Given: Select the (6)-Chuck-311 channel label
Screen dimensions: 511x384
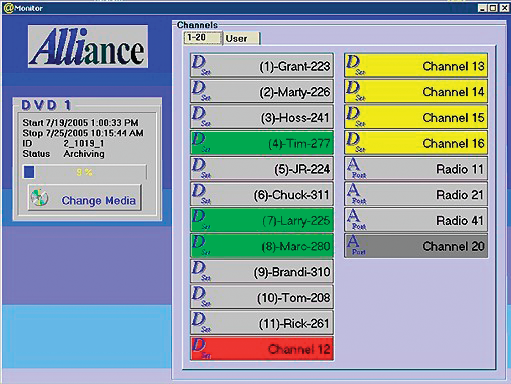Looking at the screenshot, I should coord(292,195).
